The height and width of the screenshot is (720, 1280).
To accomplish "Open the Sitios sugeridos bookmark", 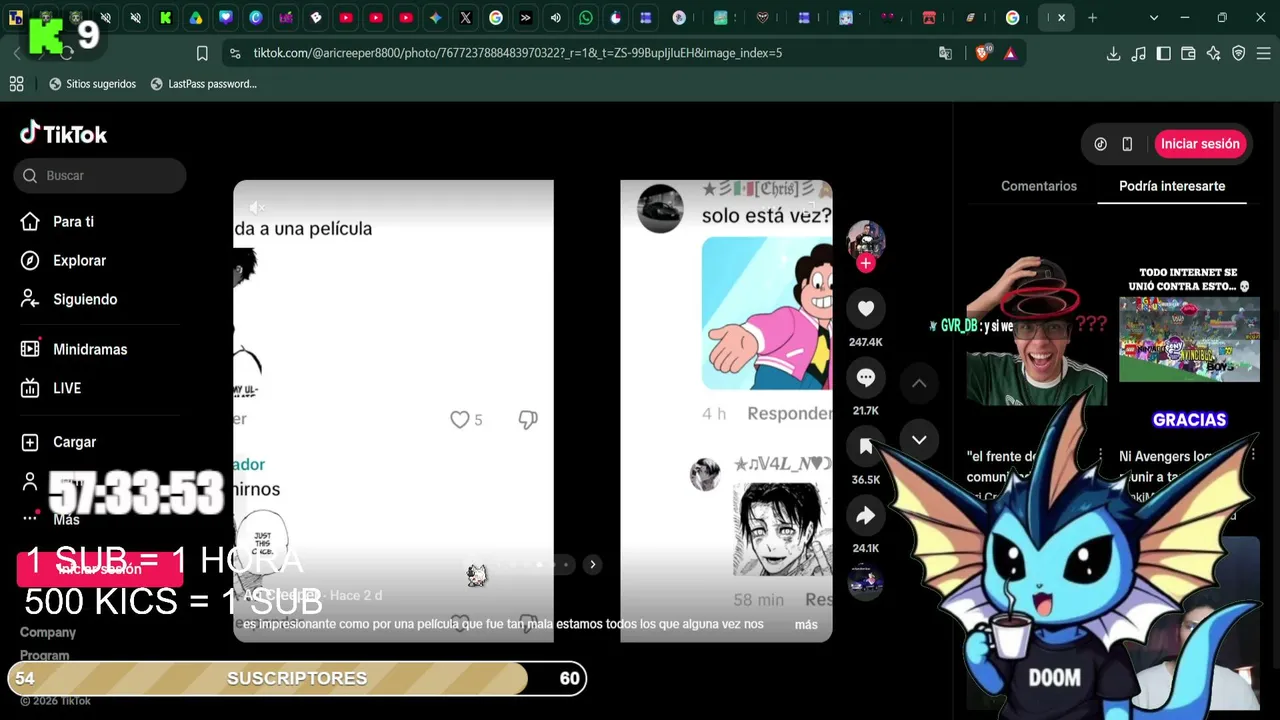I will (92, 84).
